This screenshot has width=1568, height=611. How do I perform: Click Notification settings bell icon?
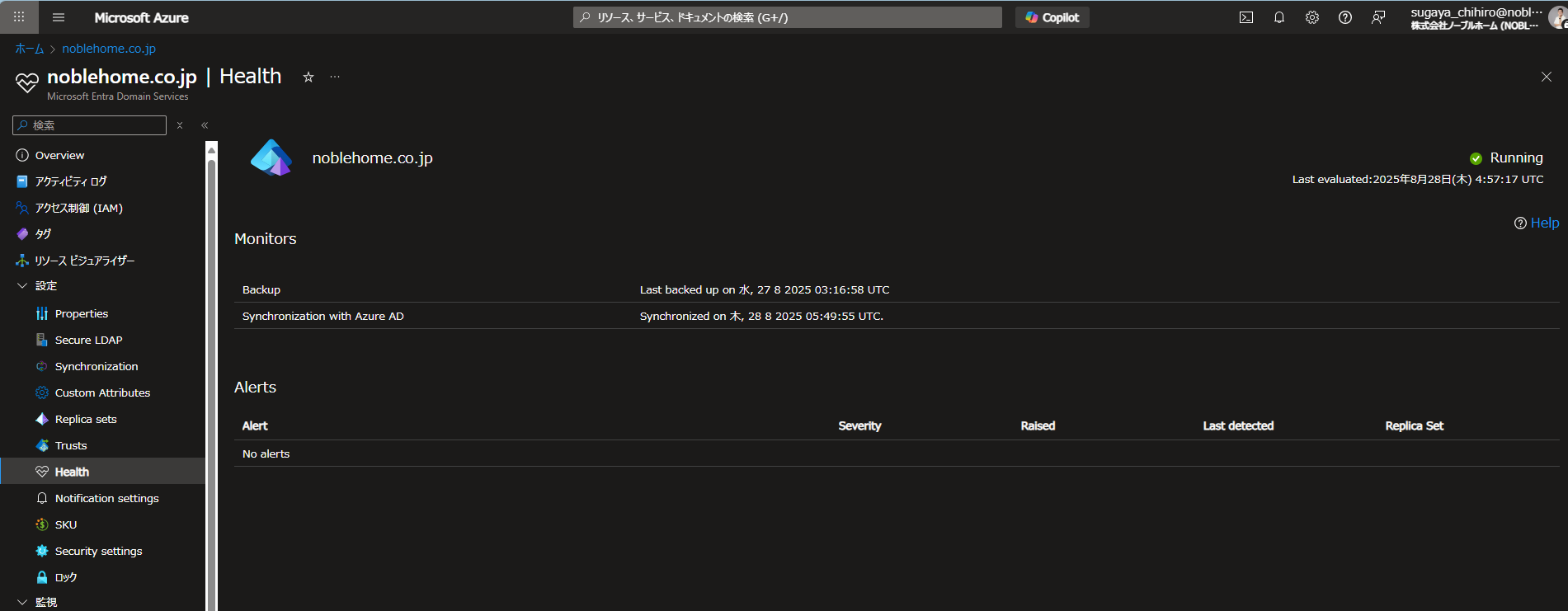point(42,498)
